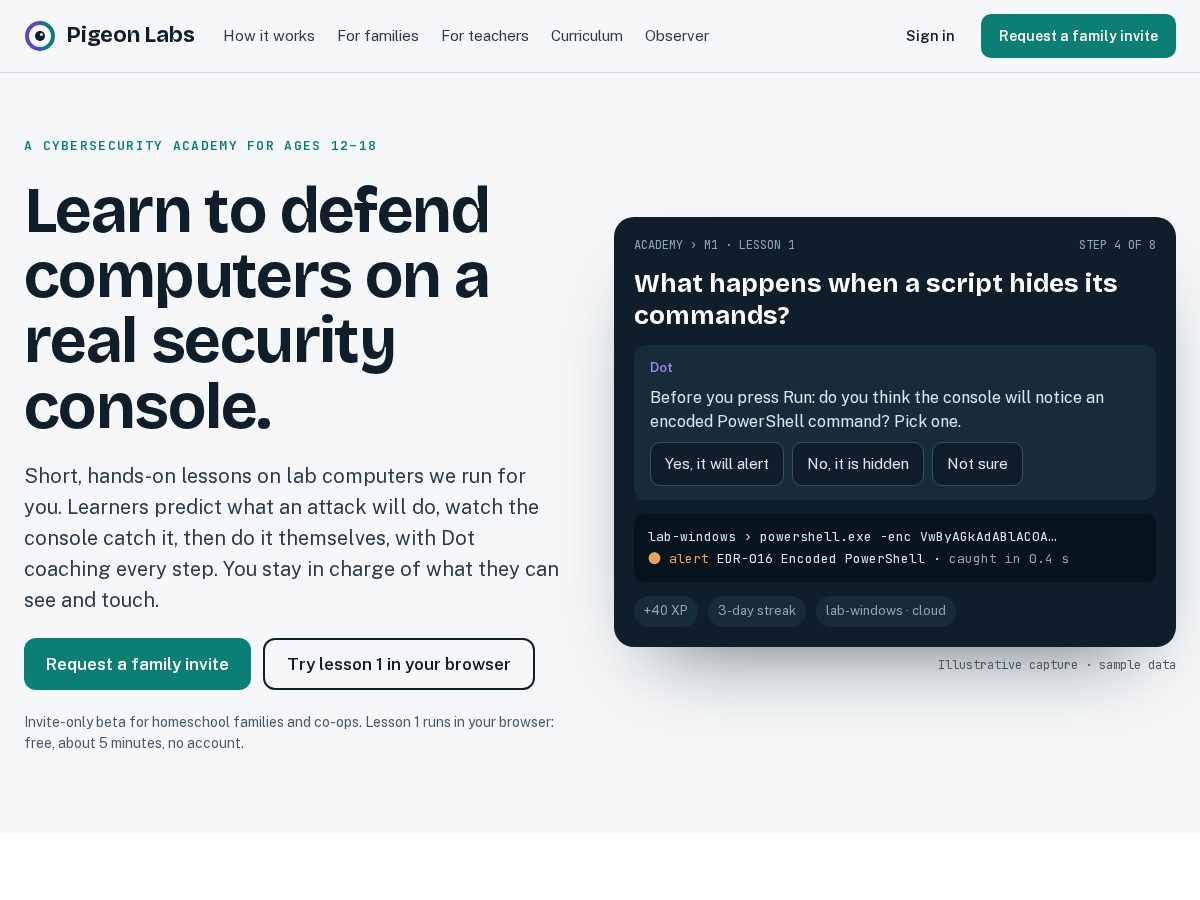Click the 'STEP 4 OF 8' indicator
Image resolution: width=1200 pixels, height=900 pixels.
click(1117, 245)
